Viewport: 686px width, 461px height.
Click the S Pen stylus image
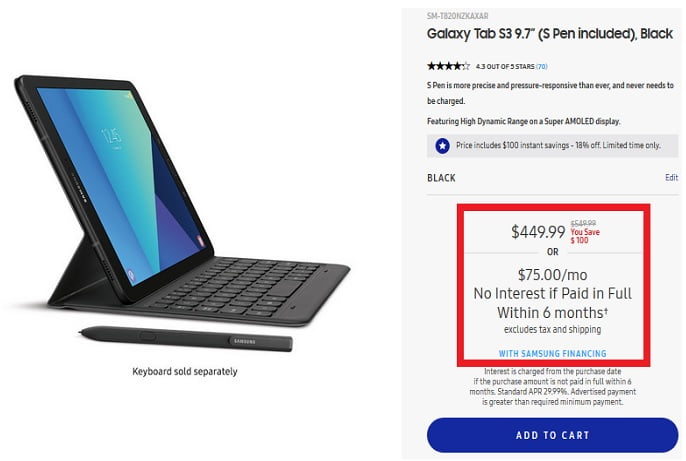point(185,339)
